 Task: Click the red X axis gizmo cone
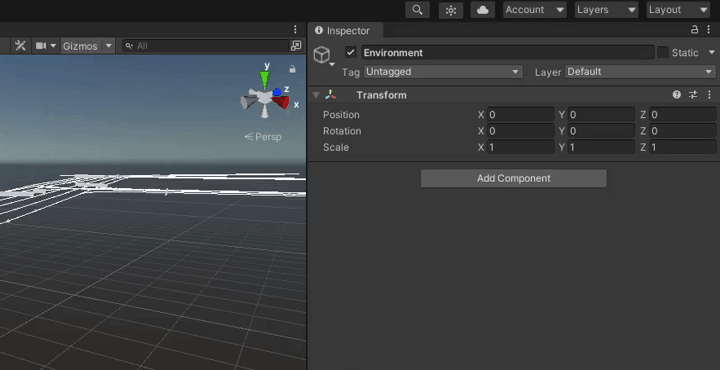pos(282,101)
